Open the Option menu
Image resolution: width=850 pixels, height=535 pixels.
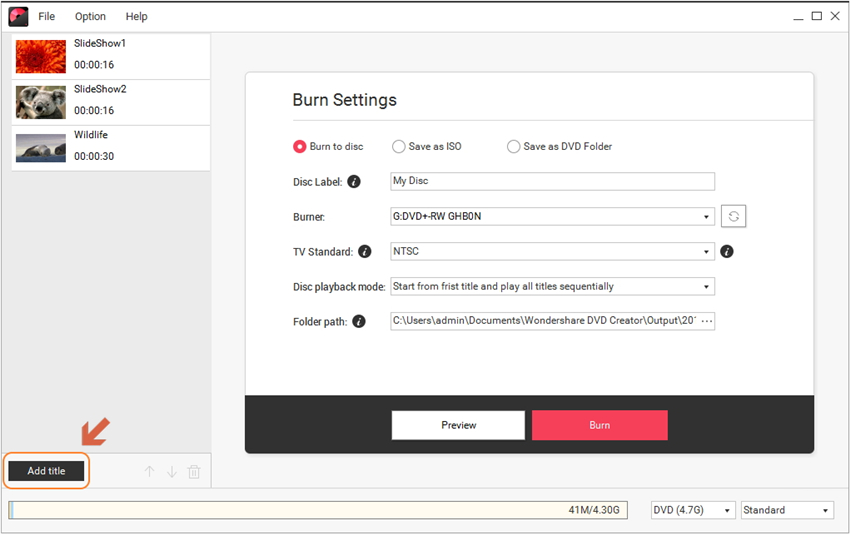90,16
